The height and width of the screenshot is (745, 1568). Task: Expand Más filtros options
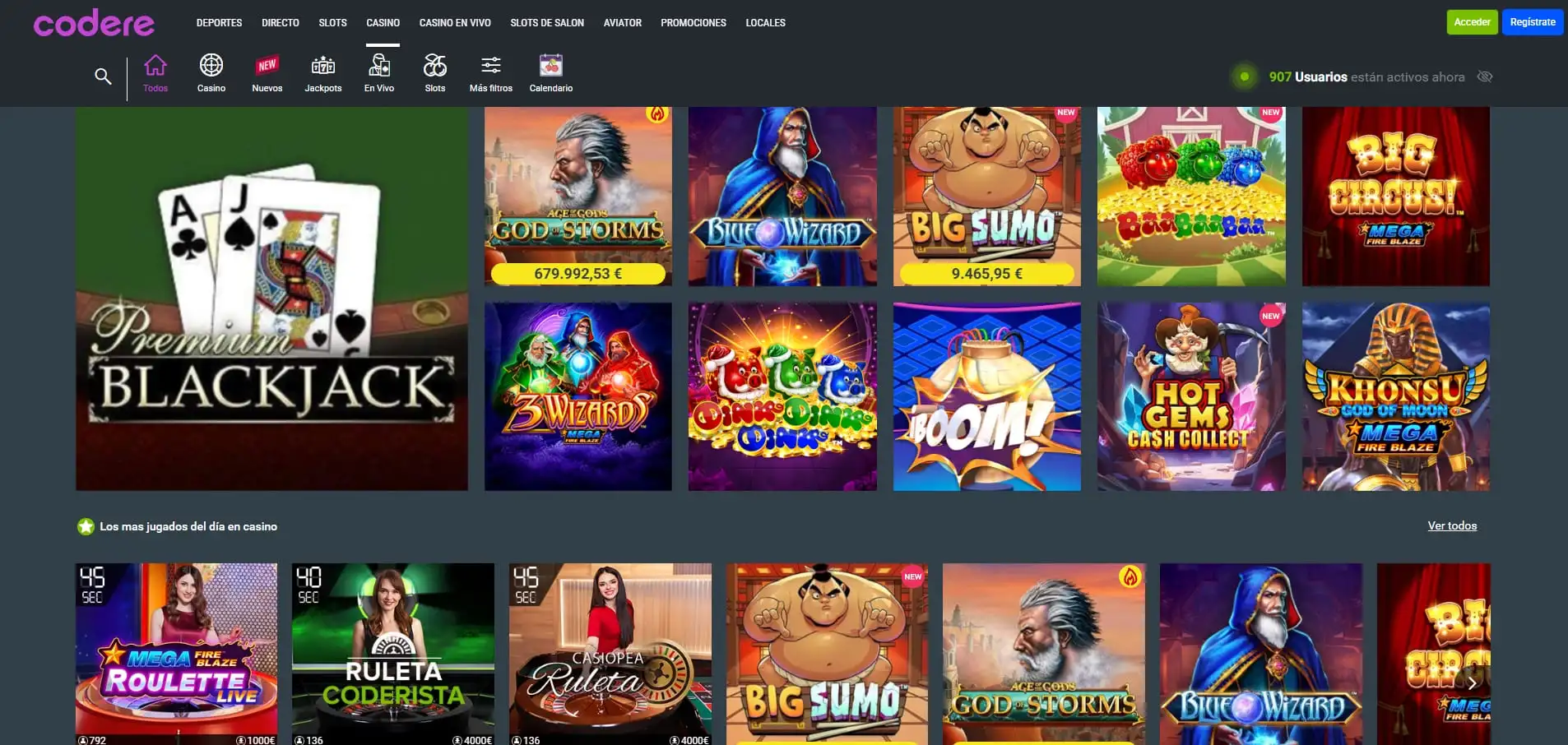point(491,72)
